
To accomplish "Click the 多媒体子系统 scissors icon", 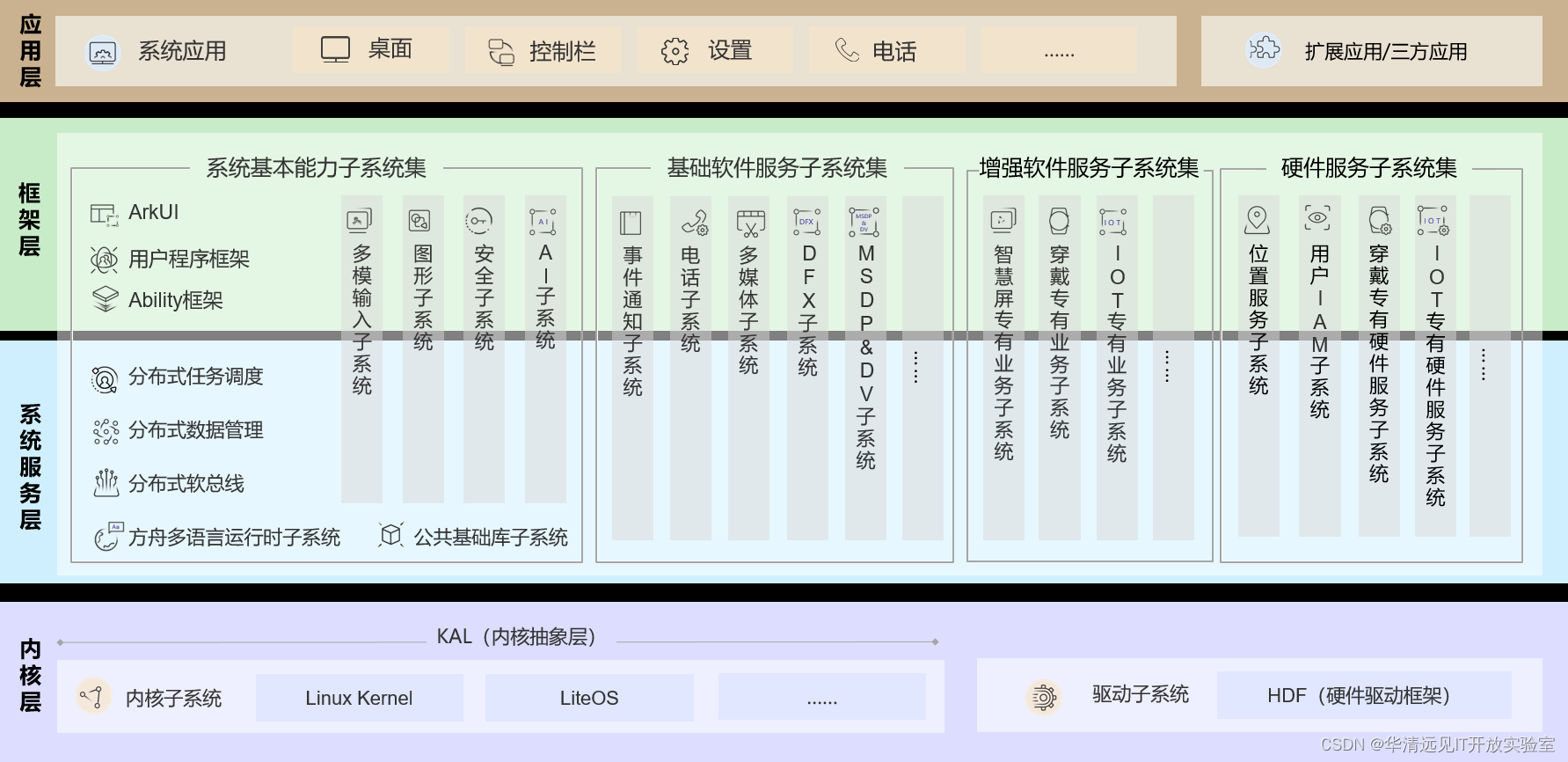I will pyautogui.click(x=751, y=223).
